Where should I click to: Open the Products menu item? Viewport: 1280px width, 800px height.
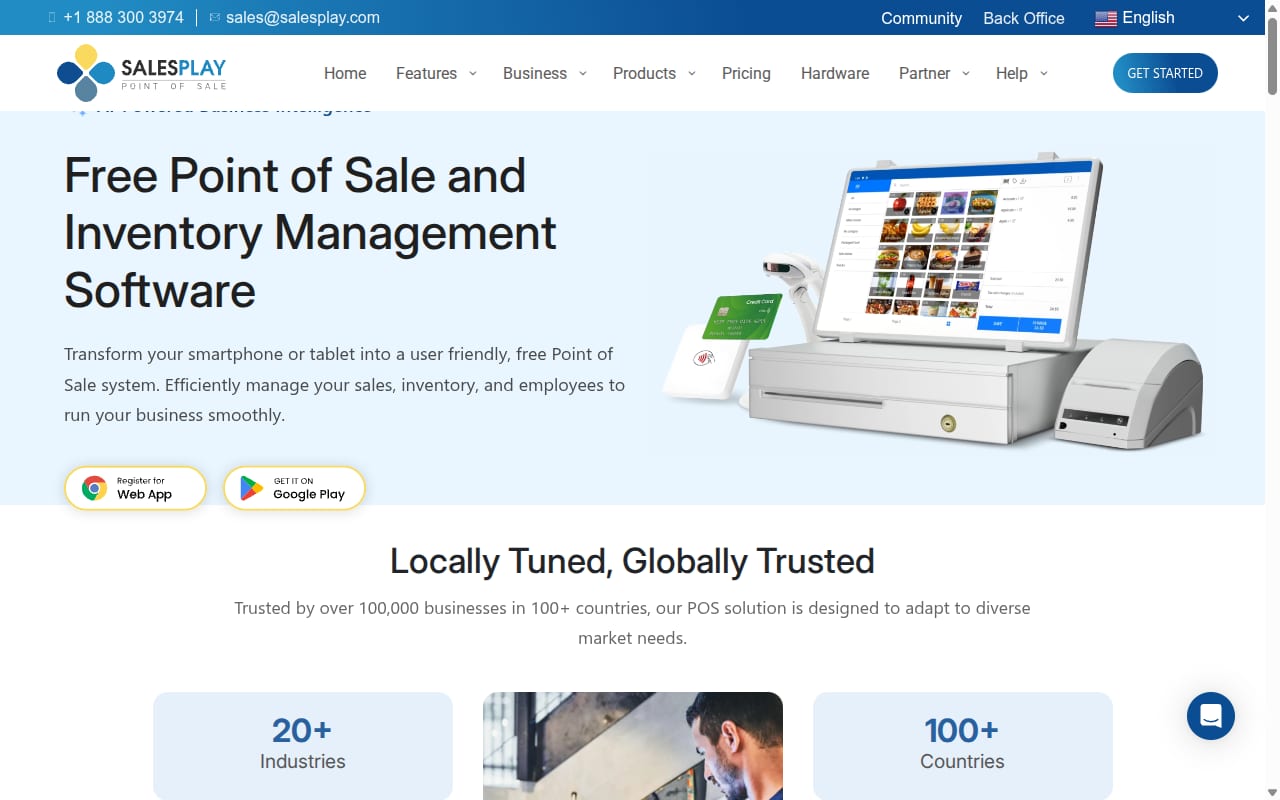644,73
